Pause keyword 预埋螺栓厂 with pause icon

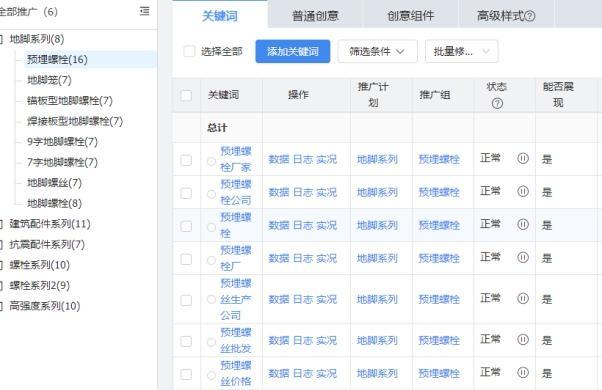click(523, 257)
